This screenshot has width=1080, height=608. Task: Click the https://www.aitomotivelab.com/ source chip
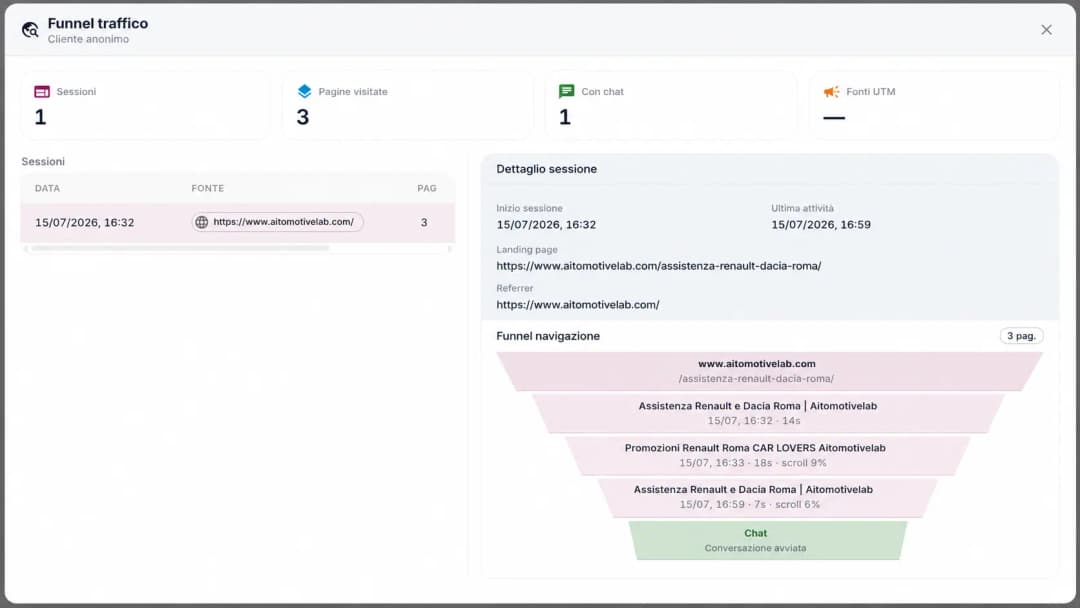pyautogui.click(x=278, y=222)
